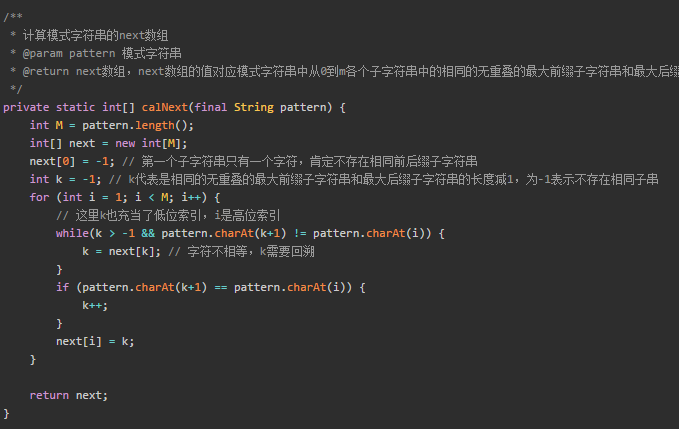Click the 'final' keyword in parameter list
The width and height of the screenshot is (679, 429).
(x=211, y=107)
